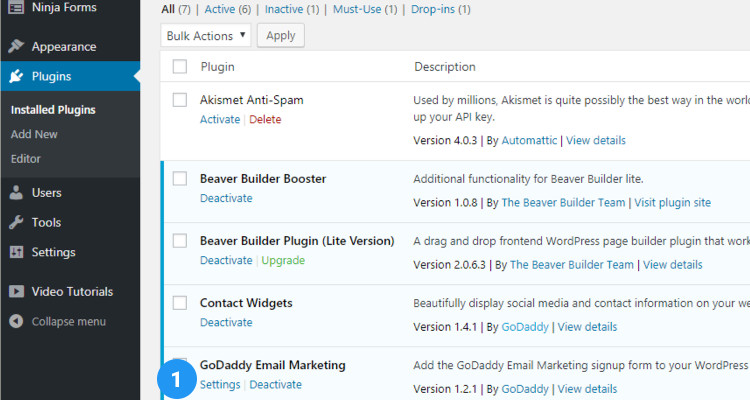Click Upgrade for Beaver Builder Plugin

click(x=283, y=260)
